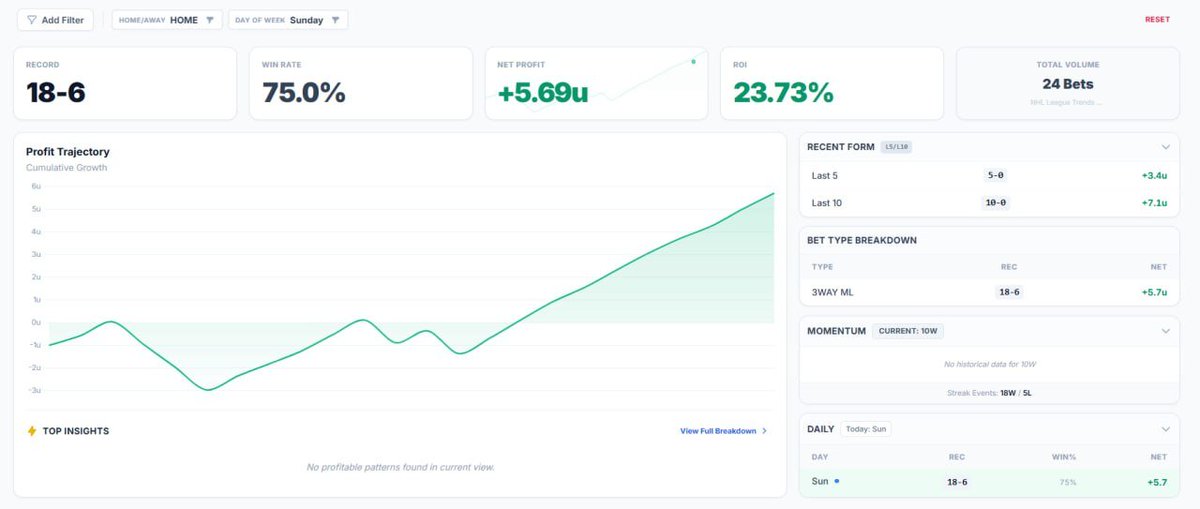Click the 3WAY ML bet type row

coord(990,292)
